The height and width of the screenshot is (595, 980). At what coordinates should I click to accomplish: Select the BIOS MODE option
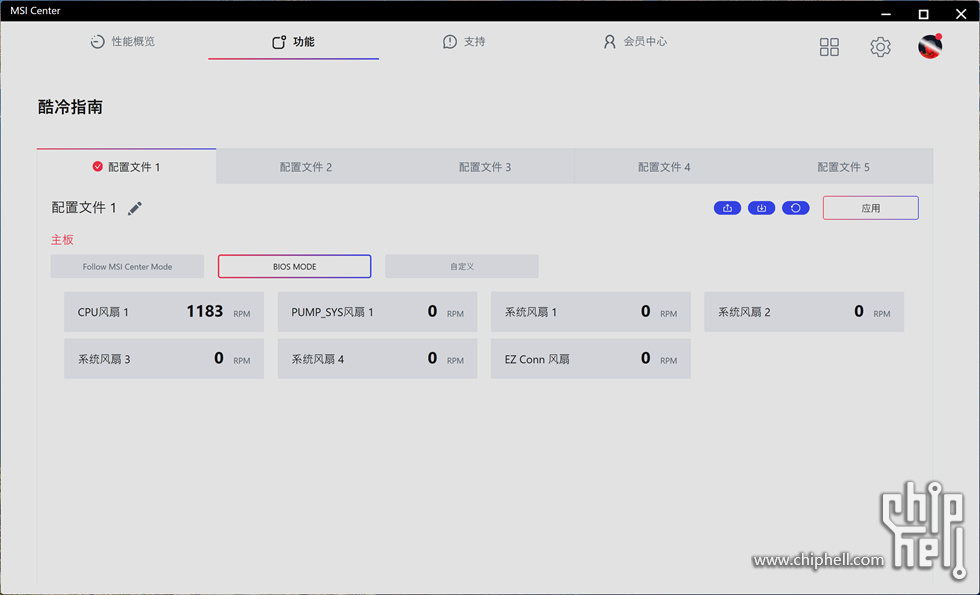pos(294,267)
